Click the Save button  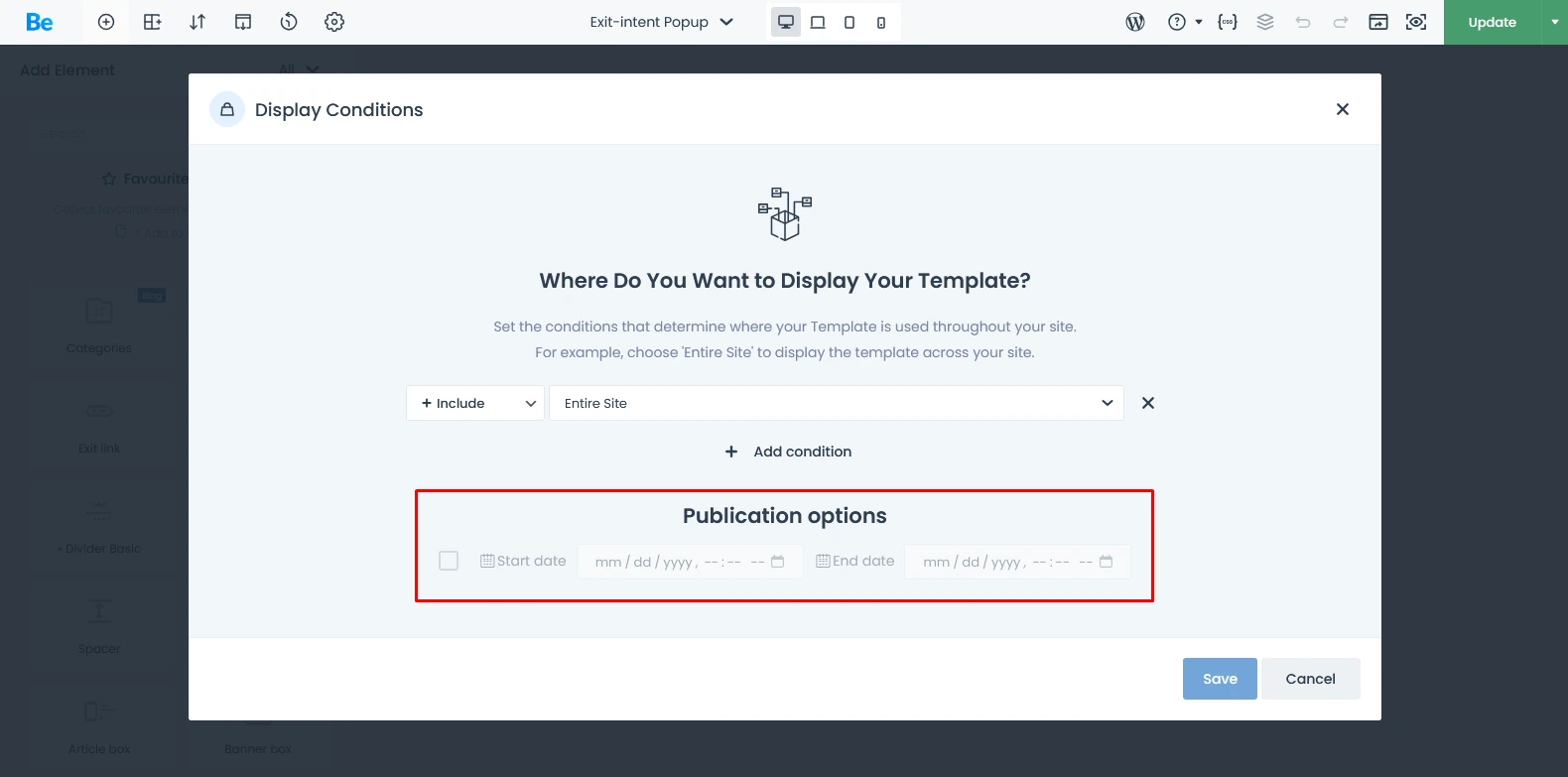(1220, 679)
